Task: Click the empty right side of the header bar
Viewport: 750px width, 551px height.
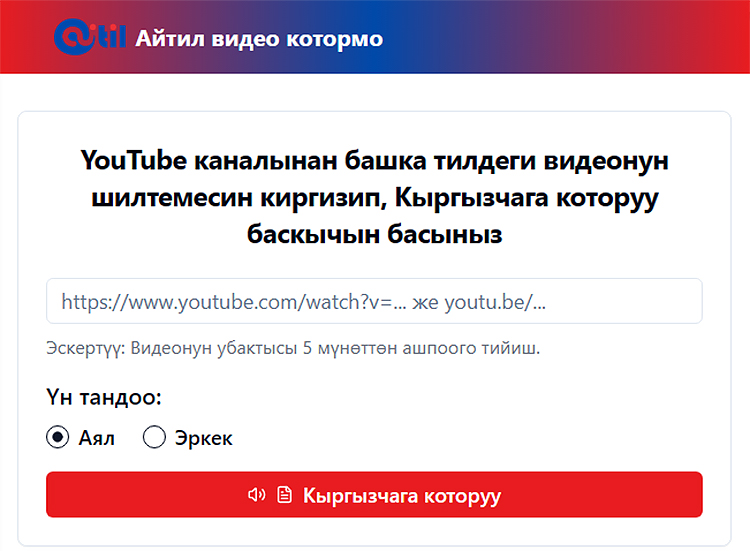Action: 600,38
